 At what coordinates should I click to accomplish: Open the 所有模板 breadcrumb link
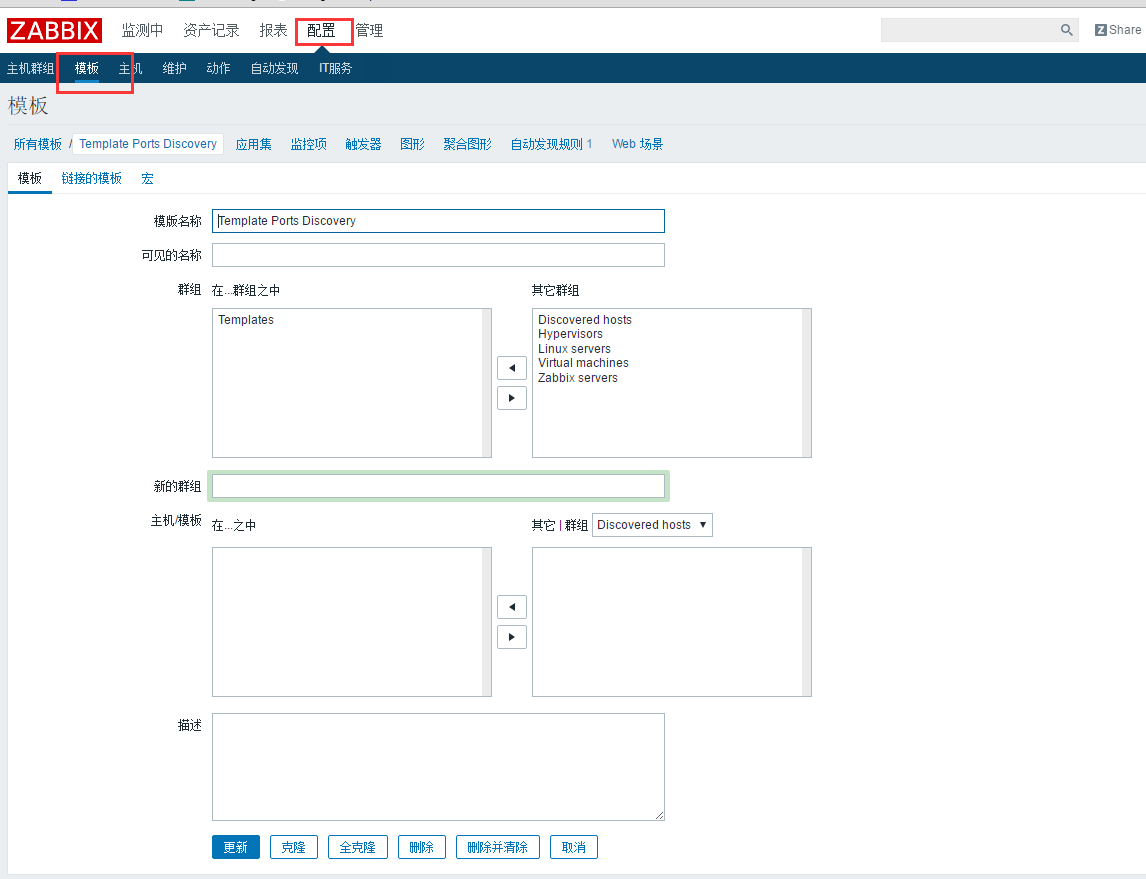click(x=38, y=144)
